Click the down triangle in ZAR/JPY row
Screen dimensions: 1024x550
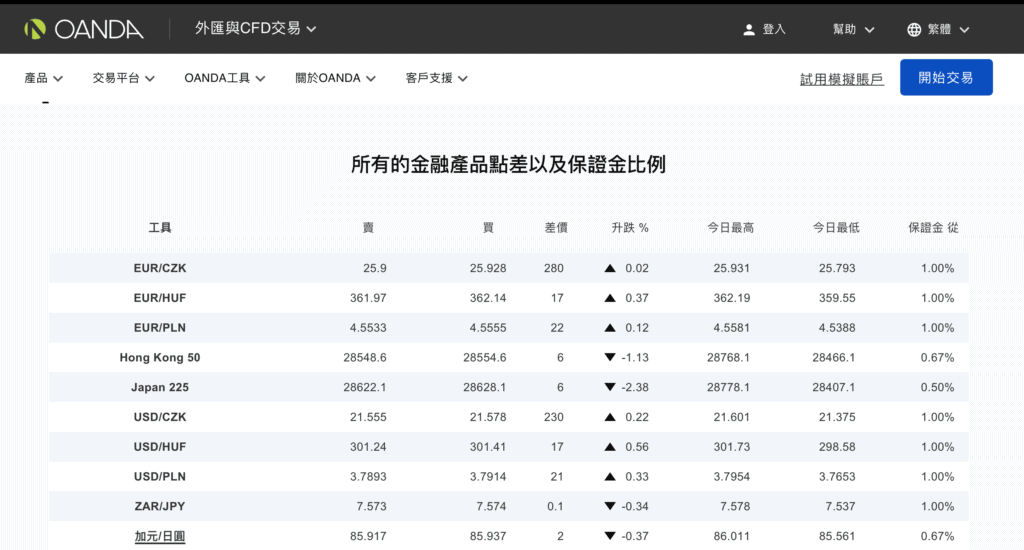(x=610, y=506)
